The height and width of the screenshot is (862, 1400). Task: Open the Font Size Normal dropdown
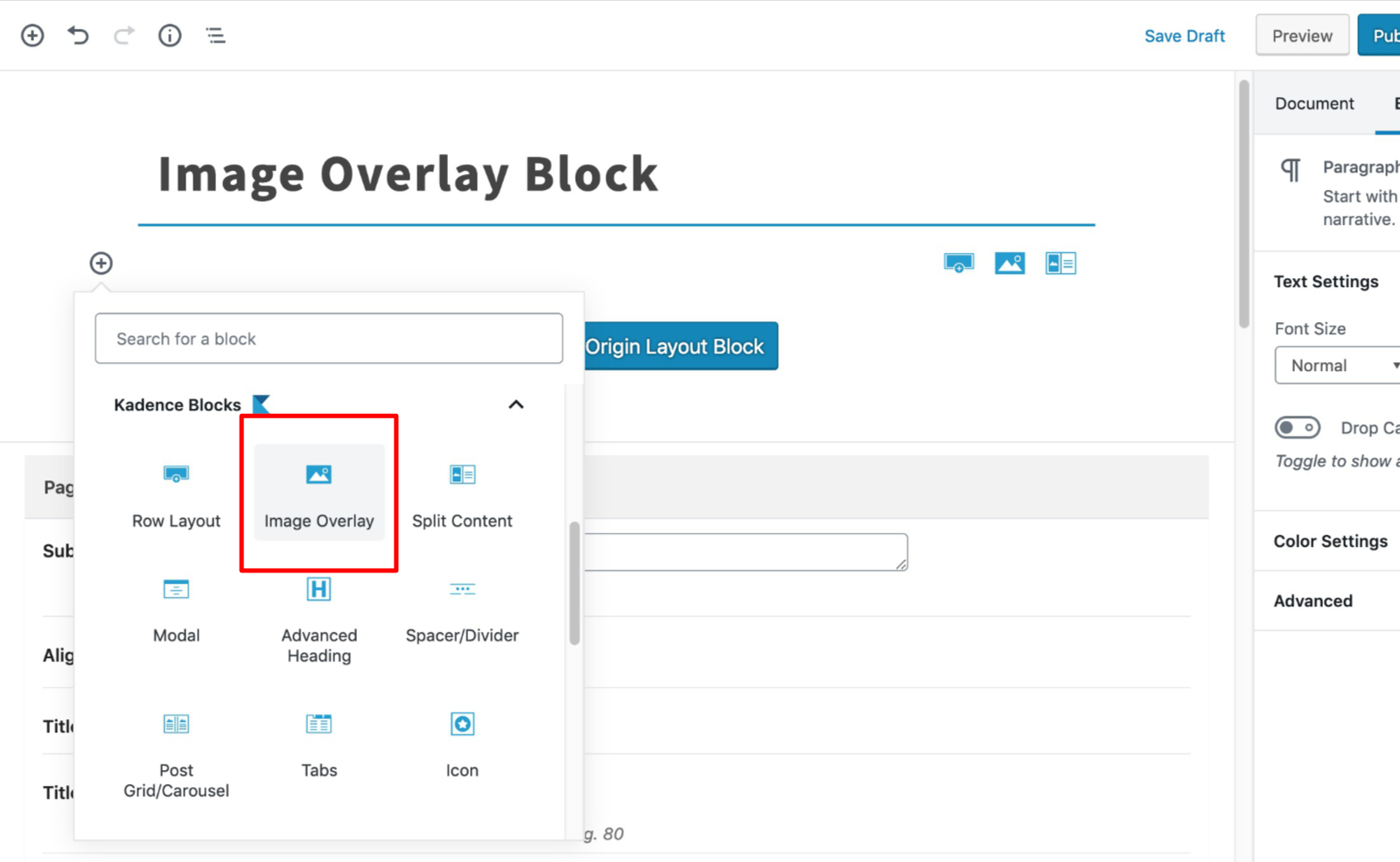click(x=1339, y=366)
